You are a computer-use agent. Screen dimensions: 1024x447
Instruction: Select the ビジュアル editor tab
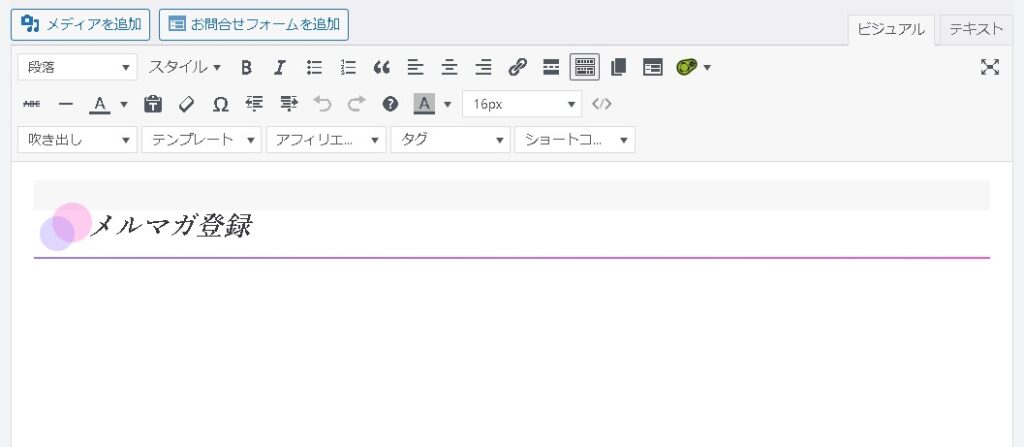click(x=891, y=29)
